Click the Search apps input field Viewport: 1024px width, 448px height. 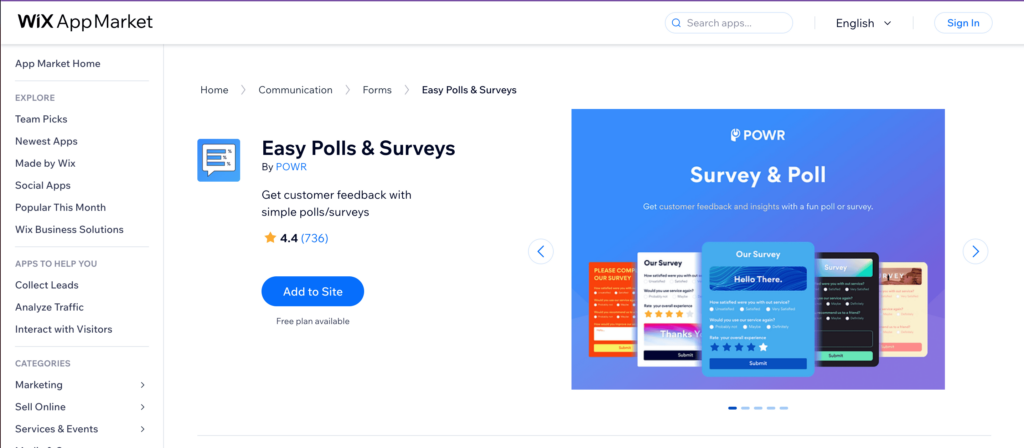tap(729, 23)
